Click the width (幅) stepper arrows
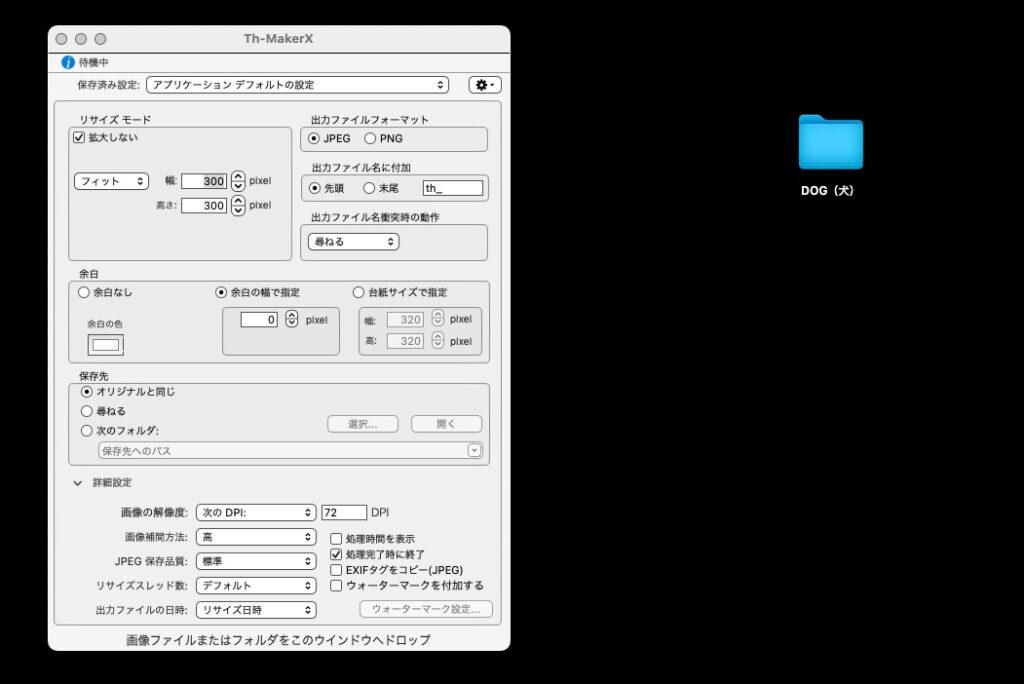This screenshot has width=1024, height=684. point(238,181)
